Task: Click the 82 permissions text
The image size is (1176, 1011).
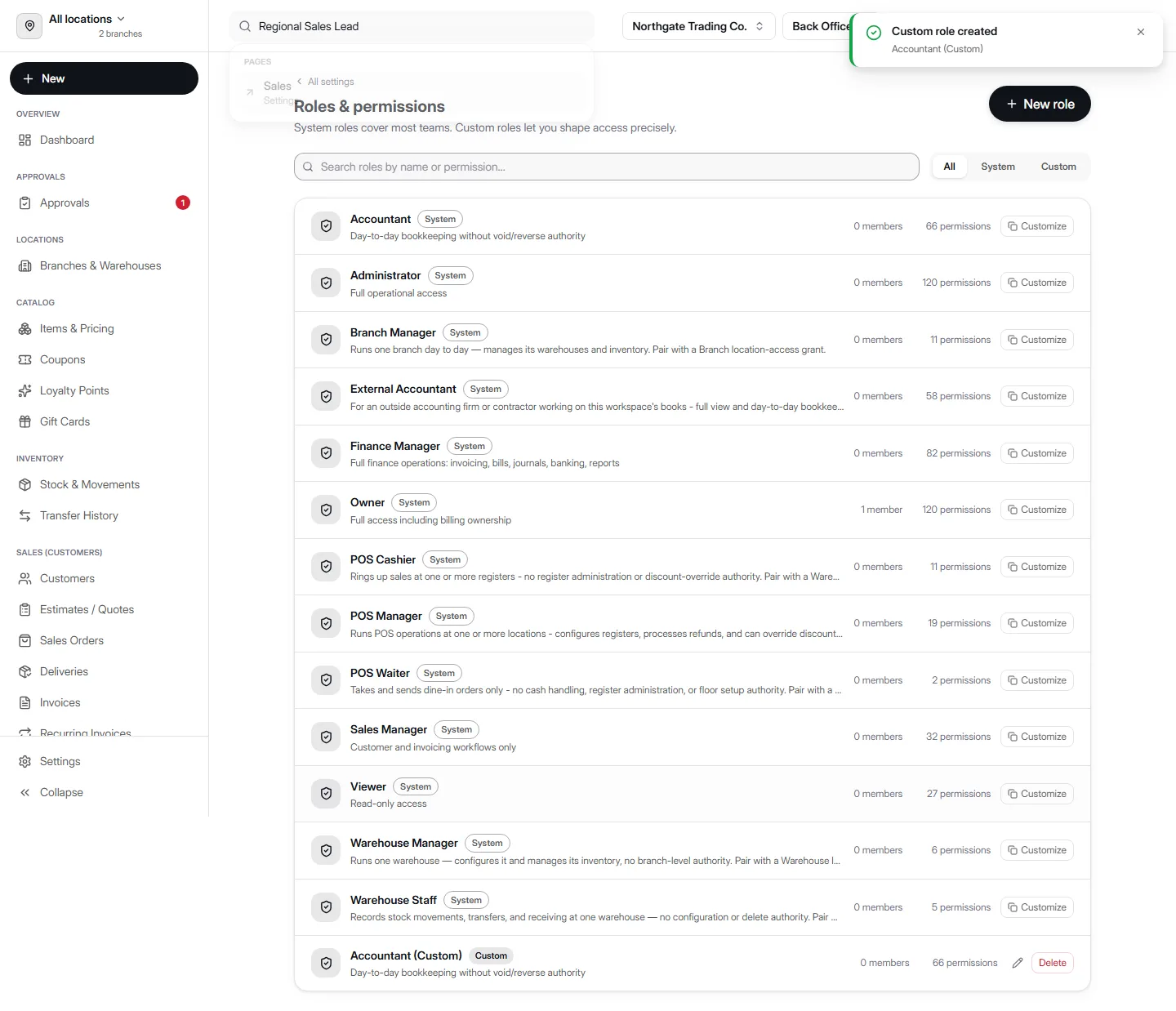Action: tap(958, 454)
